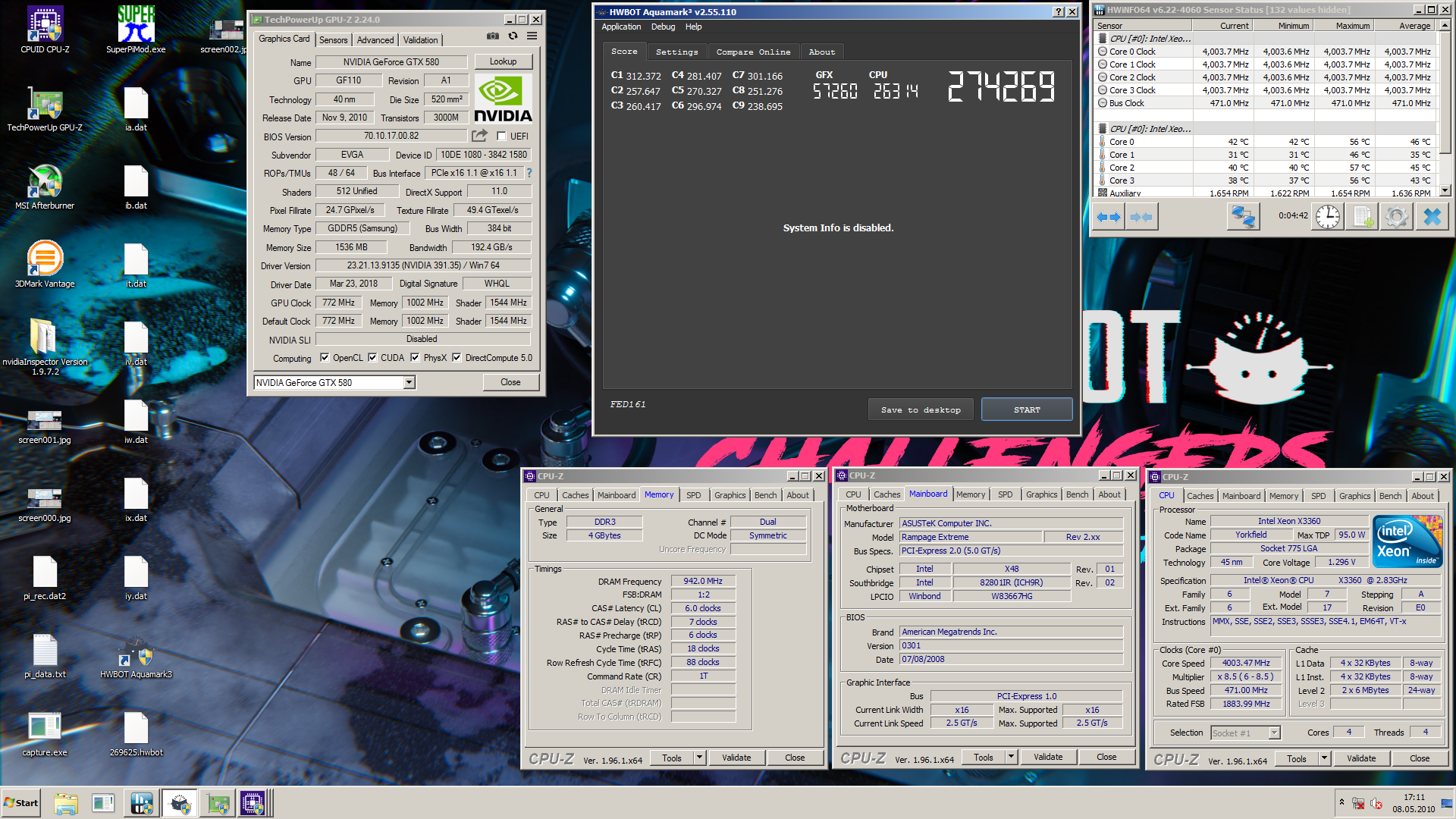Toggle the CUDA checkbox

(x=372, y=358)
